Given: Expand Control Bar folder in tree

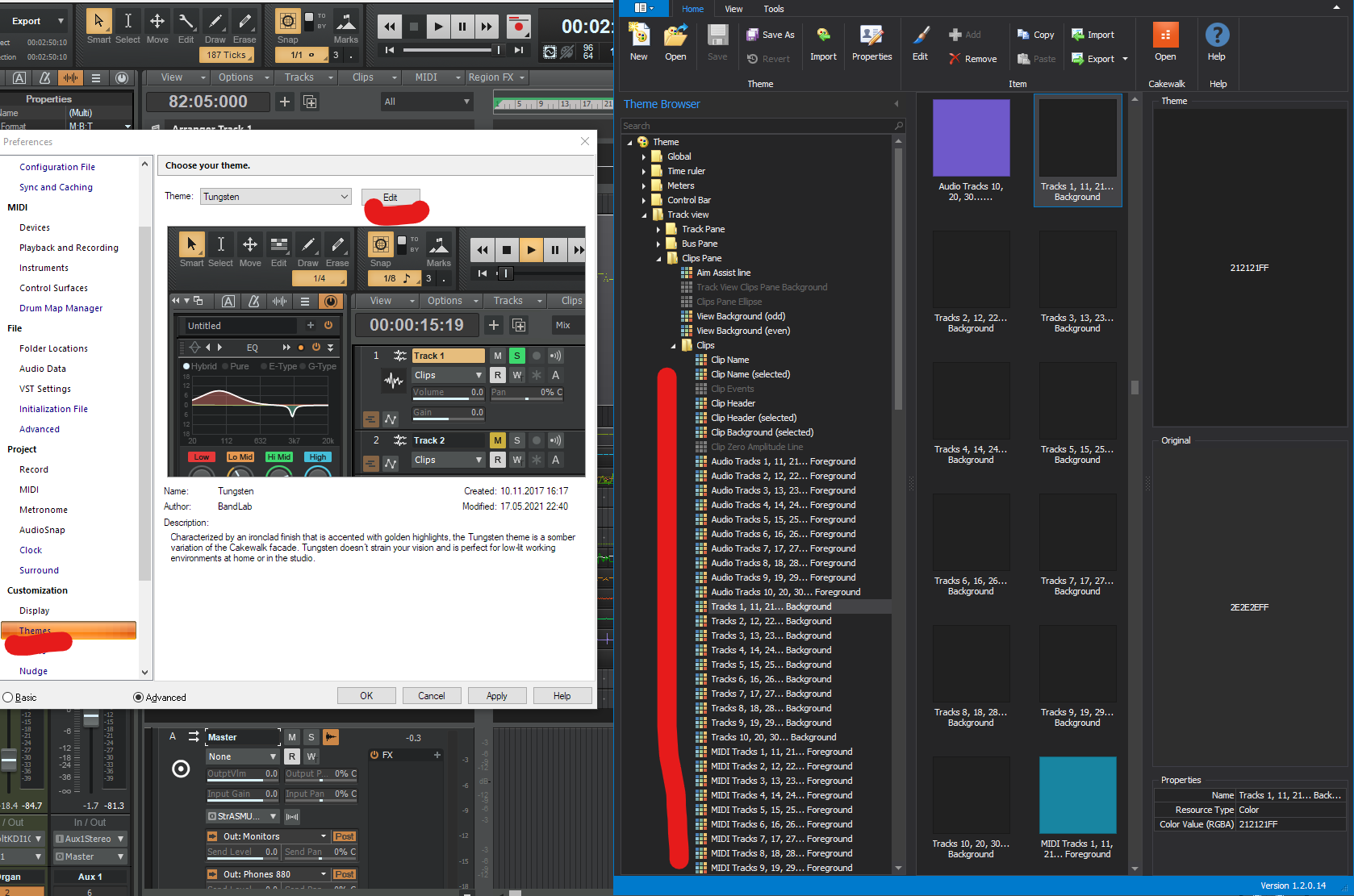Looking at the screenshot, I should click(x=644, y=200).
